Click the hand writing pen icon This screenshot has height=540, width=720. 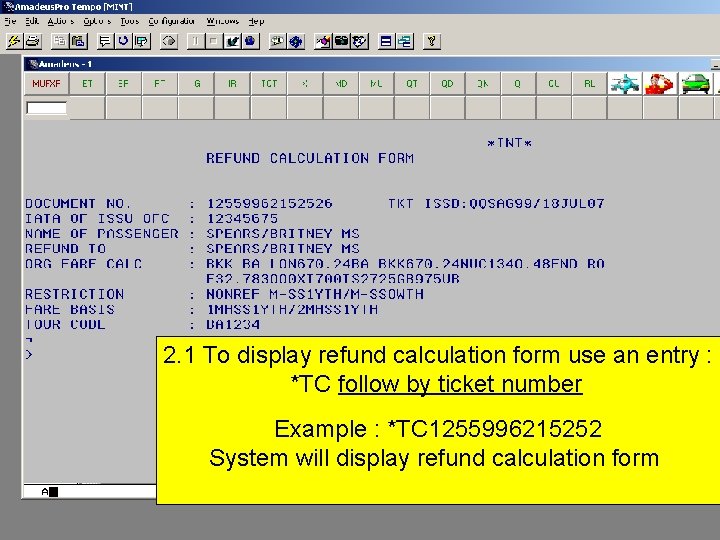point(232,41)
